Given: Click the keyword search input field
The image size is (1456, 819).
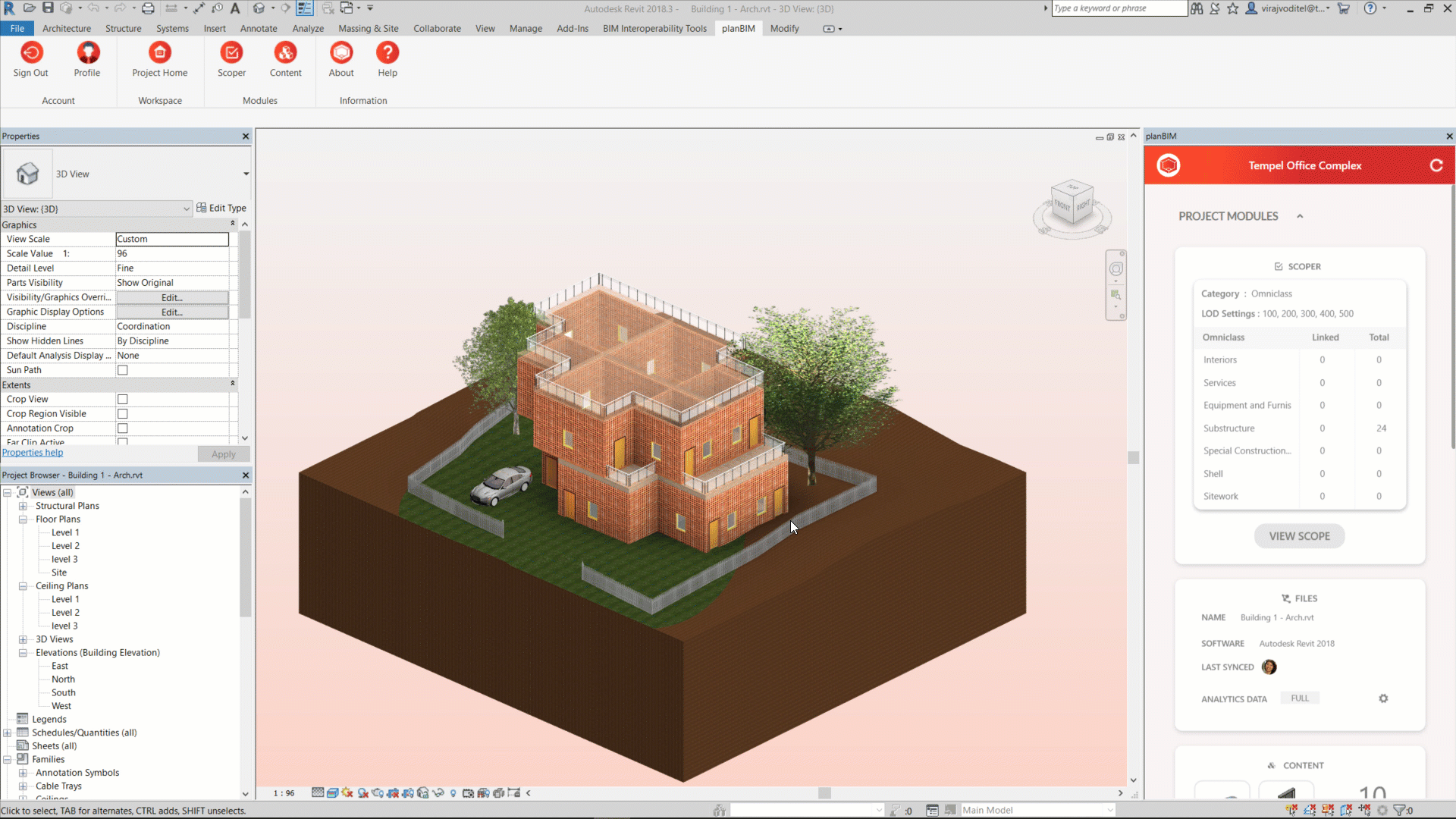Looking at the screenshot, I should [1118, 8].
